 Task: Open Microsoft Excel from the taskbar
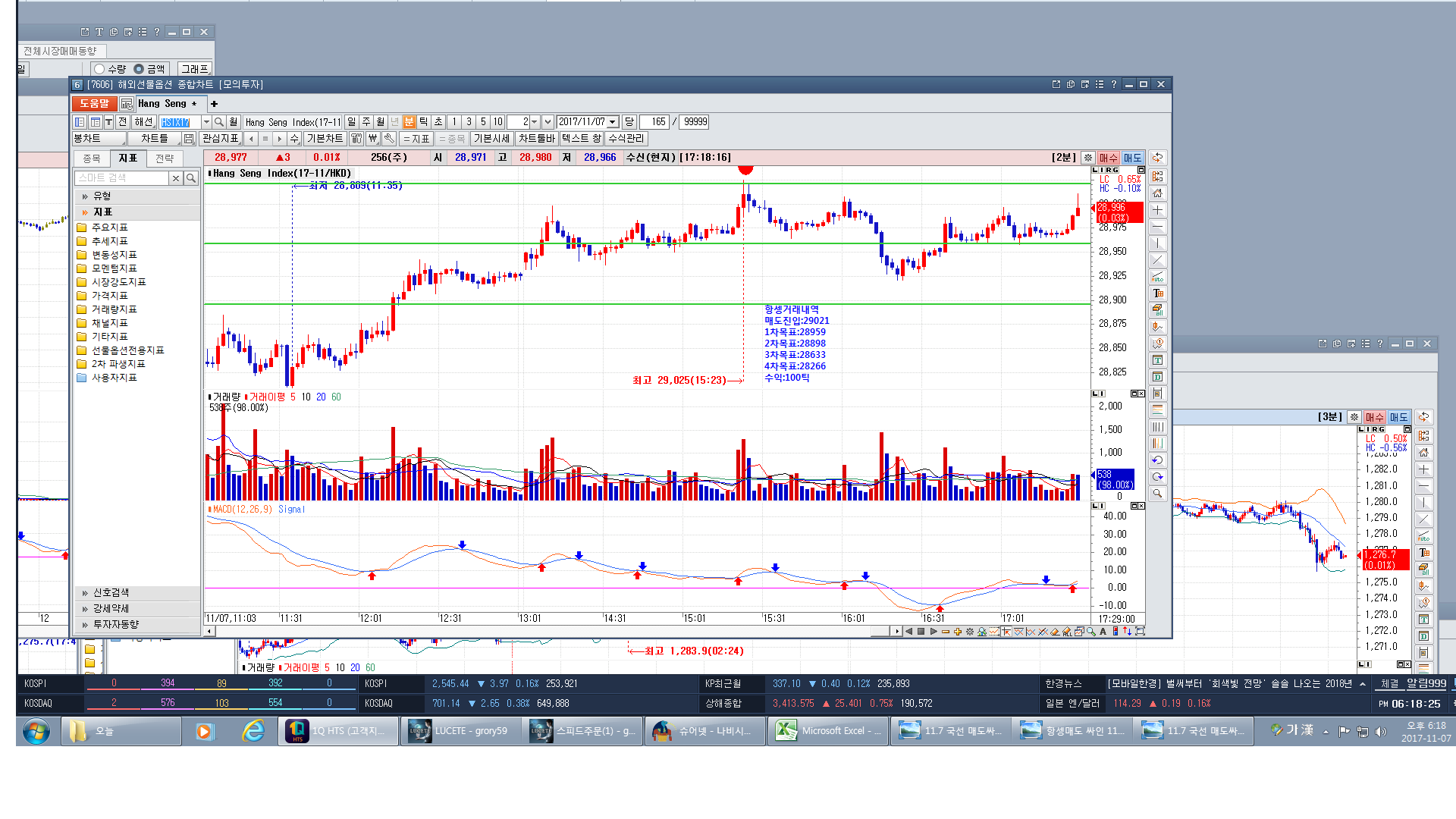click(x=827, y=731)
